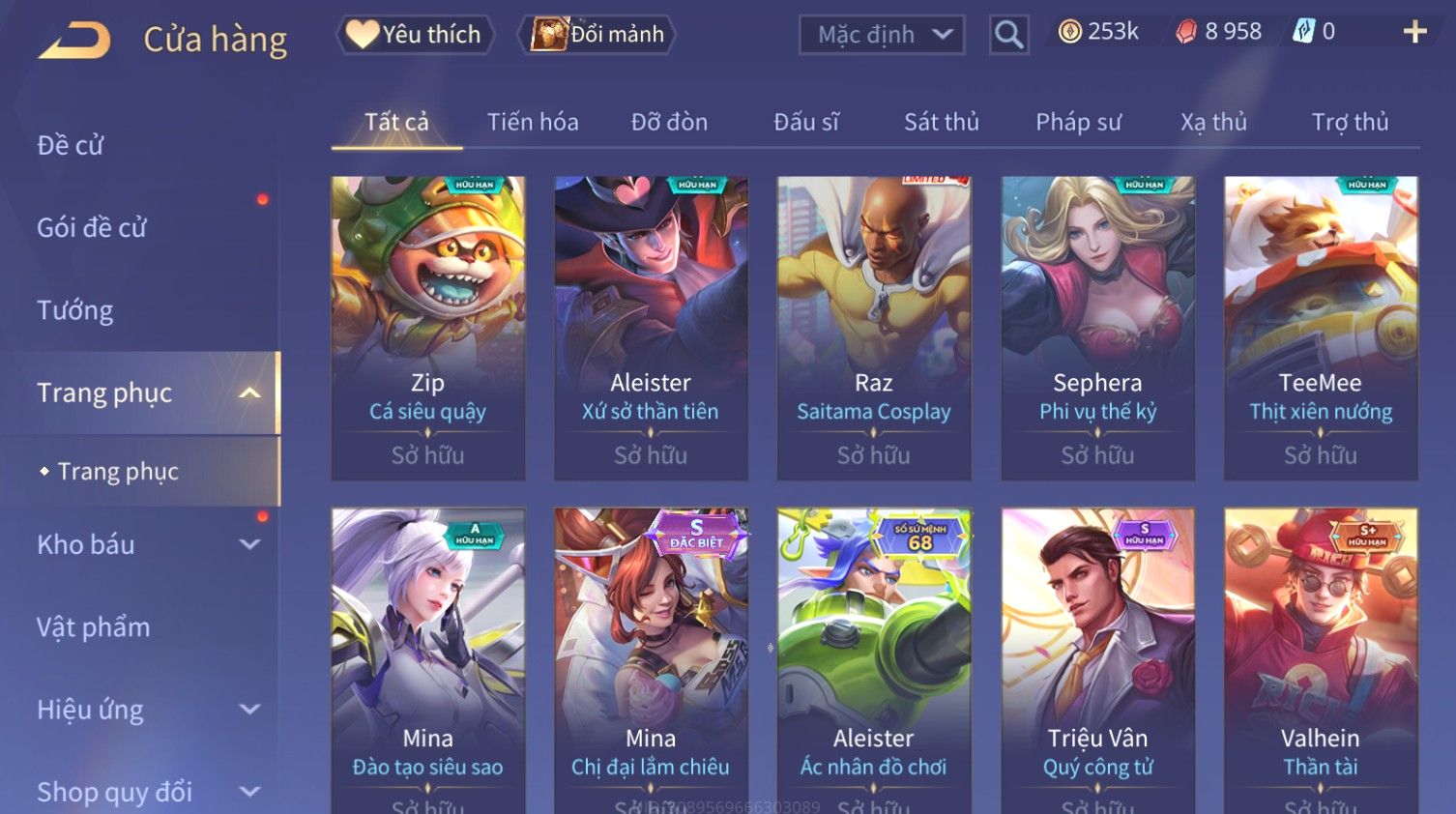Tap the plus icon to add currency
The height and width of the screenshot is (814, 1456).
pos(1414,32)
